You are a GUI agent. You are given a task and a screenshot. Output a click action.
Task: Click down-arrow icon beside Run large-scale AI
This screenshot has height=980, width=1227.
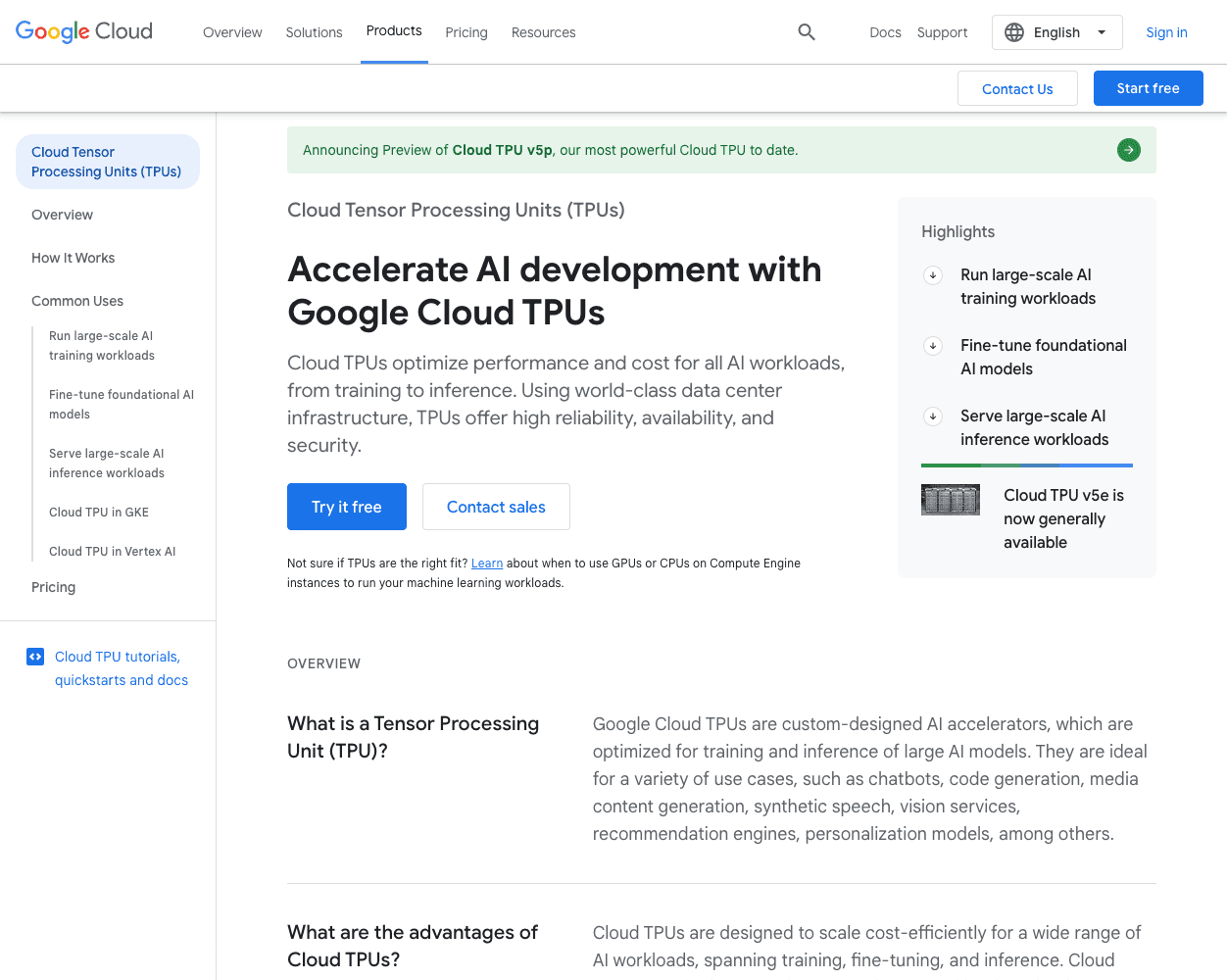(933, 275)
